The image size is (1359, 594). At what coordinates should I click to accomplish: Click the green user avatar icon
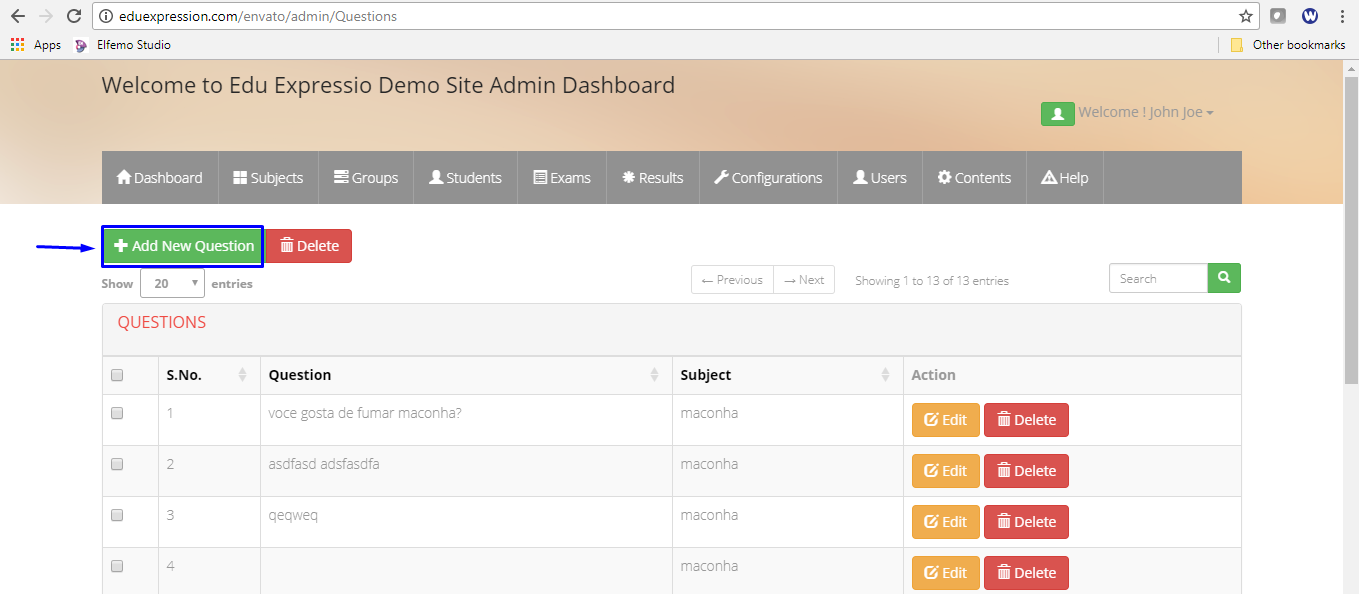click(x=1058, y=113)
